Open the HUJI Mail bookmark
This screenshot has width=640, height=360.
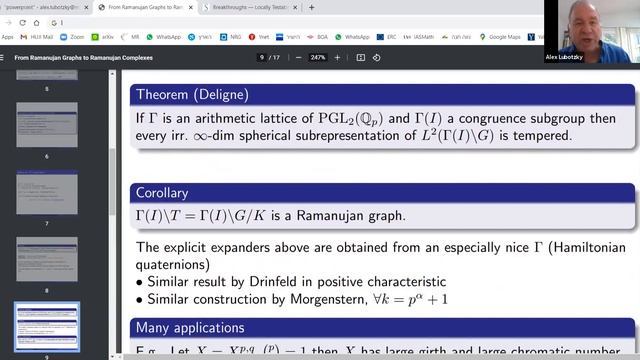[37, 37]
